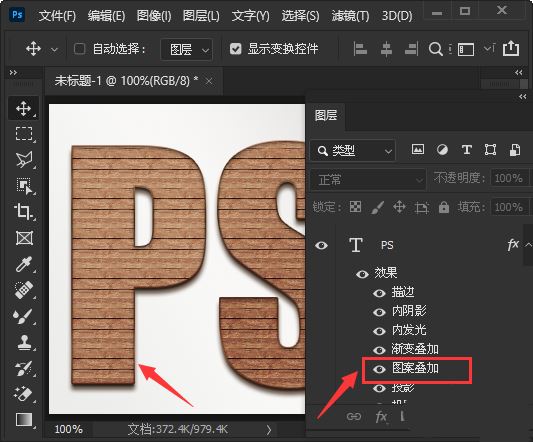
Task: Click the 100% zoom level field
Action: coord(69,429)
